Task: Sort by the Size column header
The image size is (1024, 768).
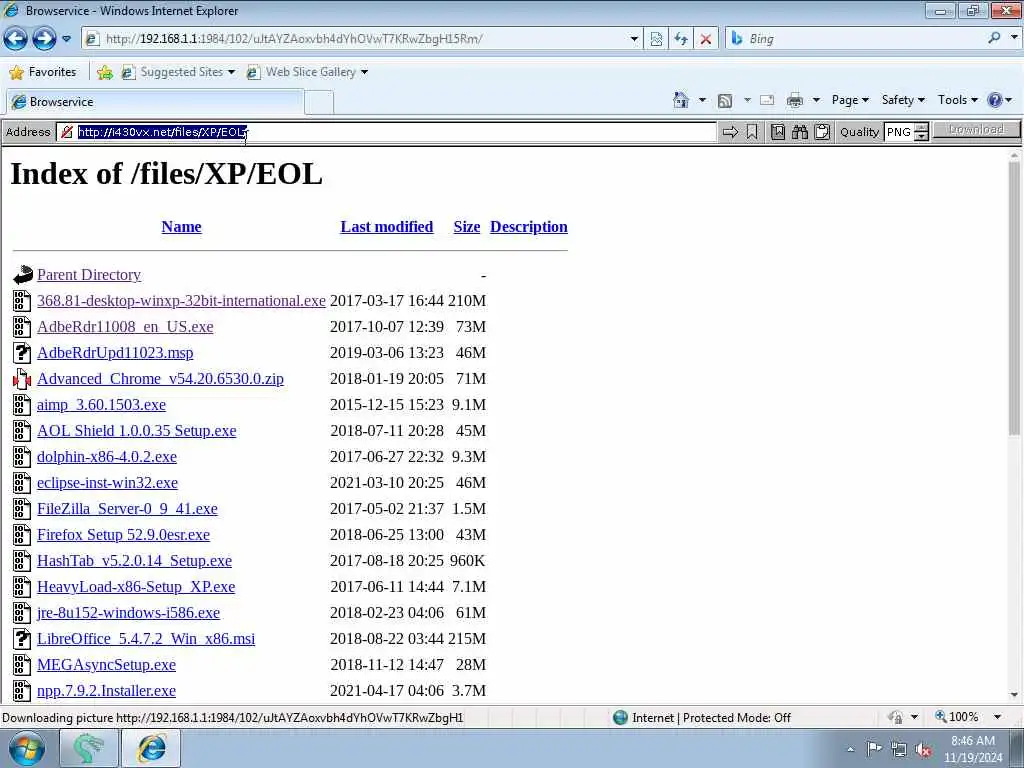Action: (x=467, y=227)
